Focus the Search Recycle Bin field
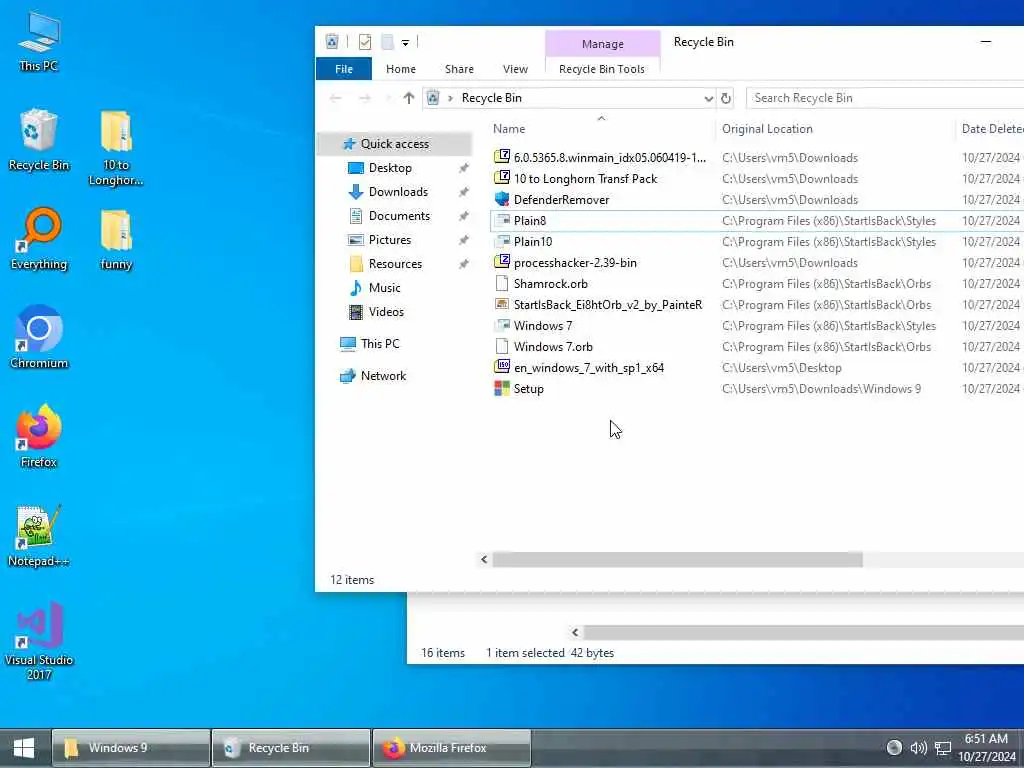This screenshot has height=768, width=1024. (885, 98)
